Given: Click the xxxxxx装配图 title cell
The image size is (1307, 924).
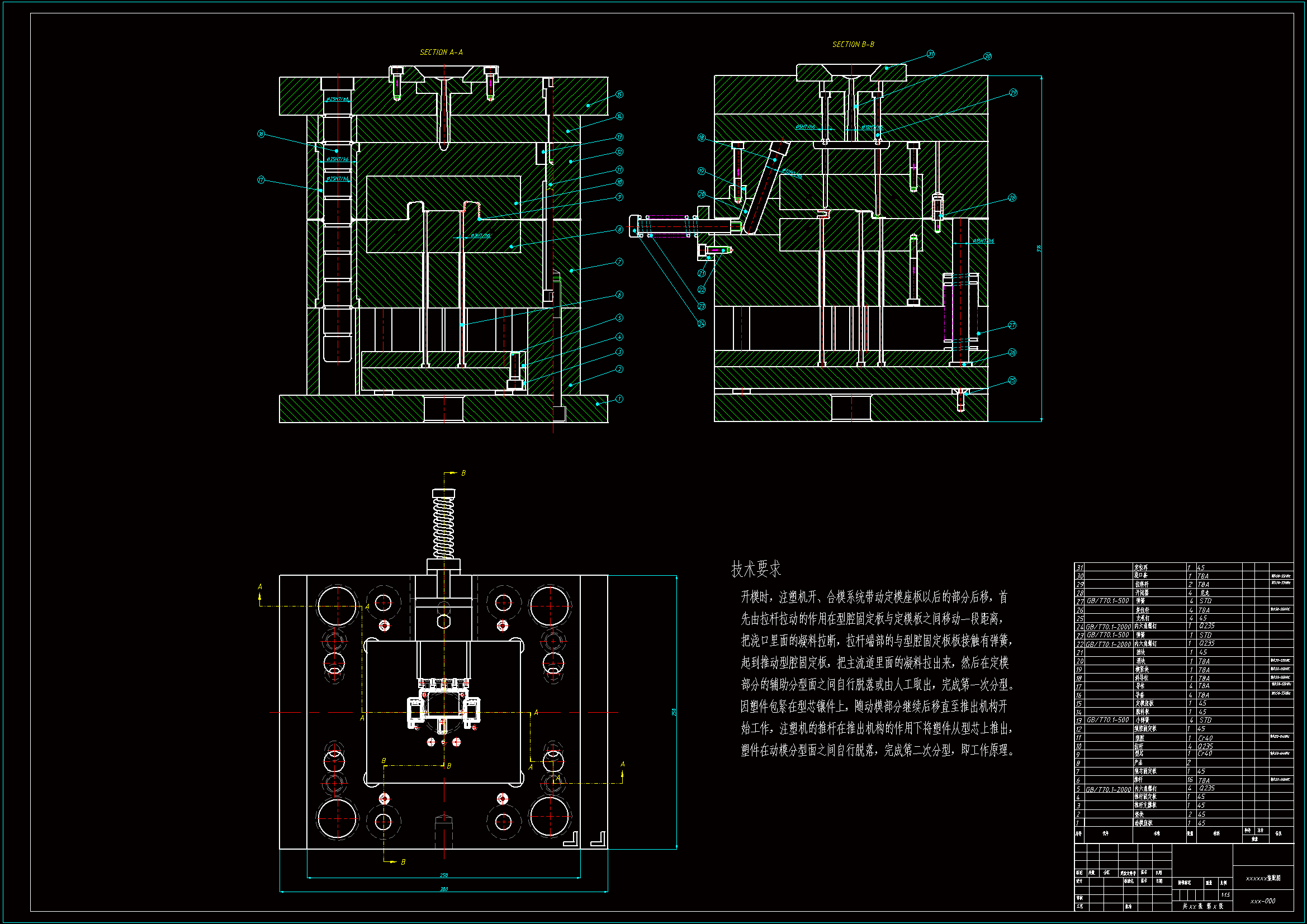Looking at the screenshot, I should click(1263, 879).
